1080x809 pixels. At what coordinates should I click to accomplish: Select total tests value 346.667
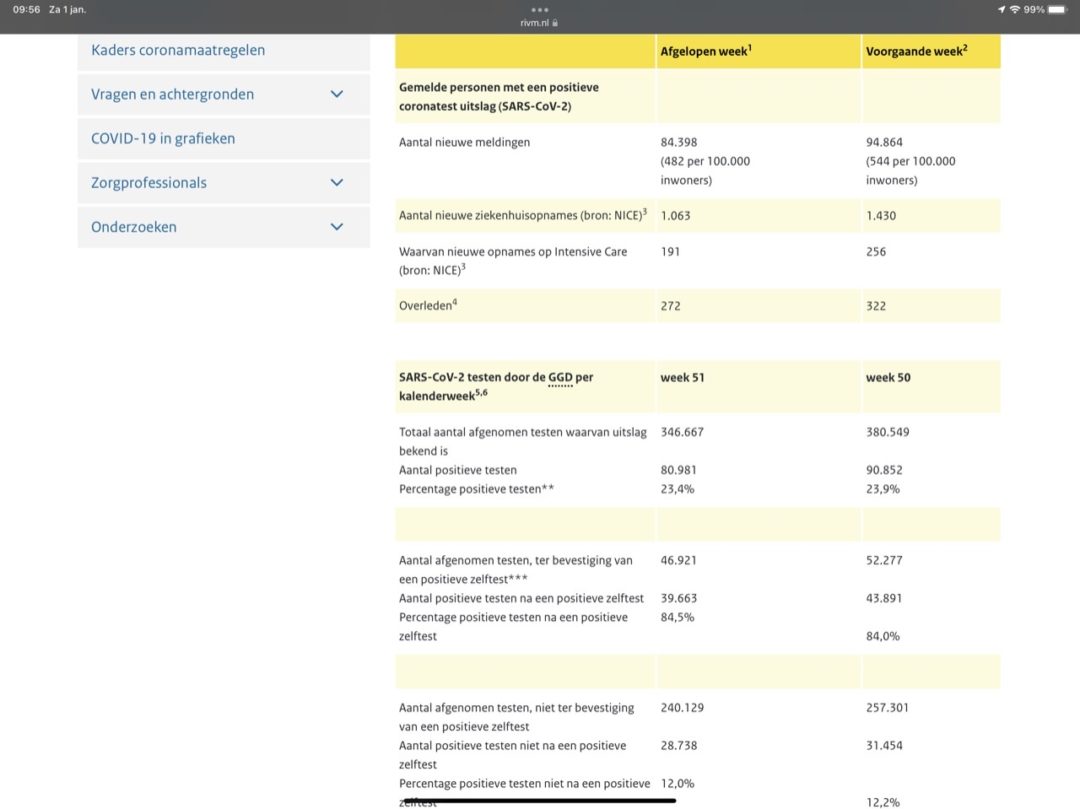click(x=682, y=432)
